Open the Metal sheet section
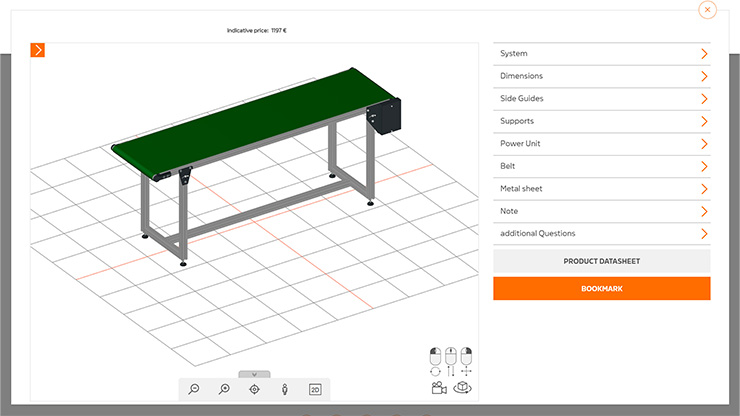The width and height of the screenshot is (740, 416). pyautogui.click(x=602, y=189)
